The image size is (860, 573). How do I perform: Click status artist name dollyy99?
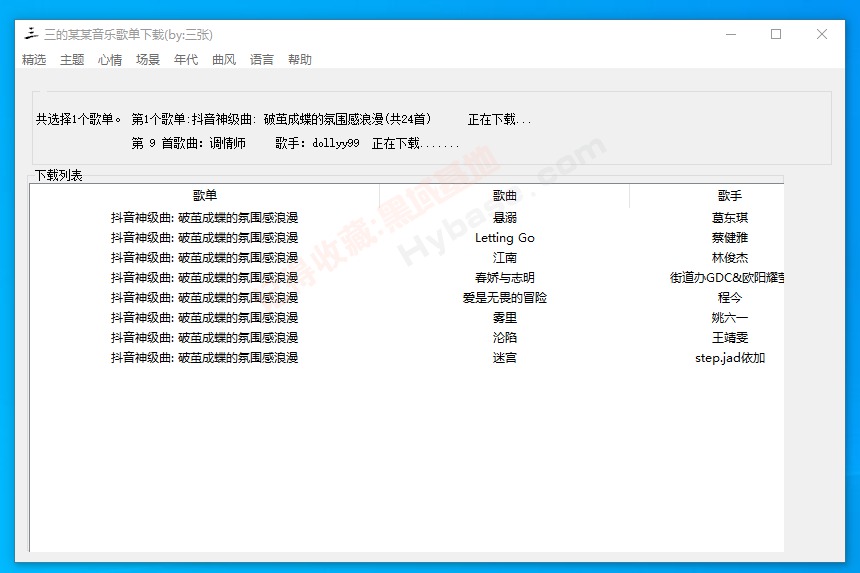(336, 143)
